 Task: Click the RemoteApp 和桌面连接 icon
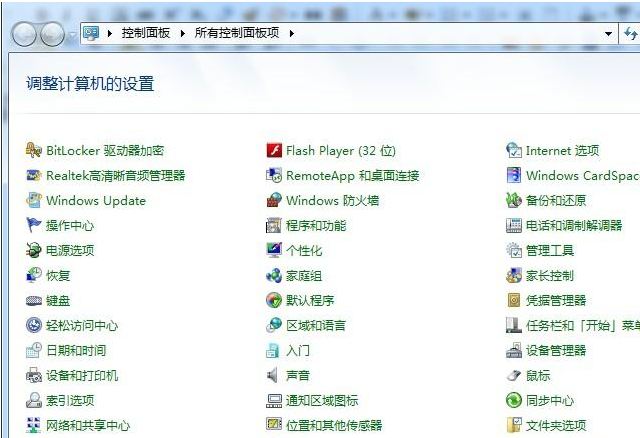pyautogui.click(x=274, y=176)
